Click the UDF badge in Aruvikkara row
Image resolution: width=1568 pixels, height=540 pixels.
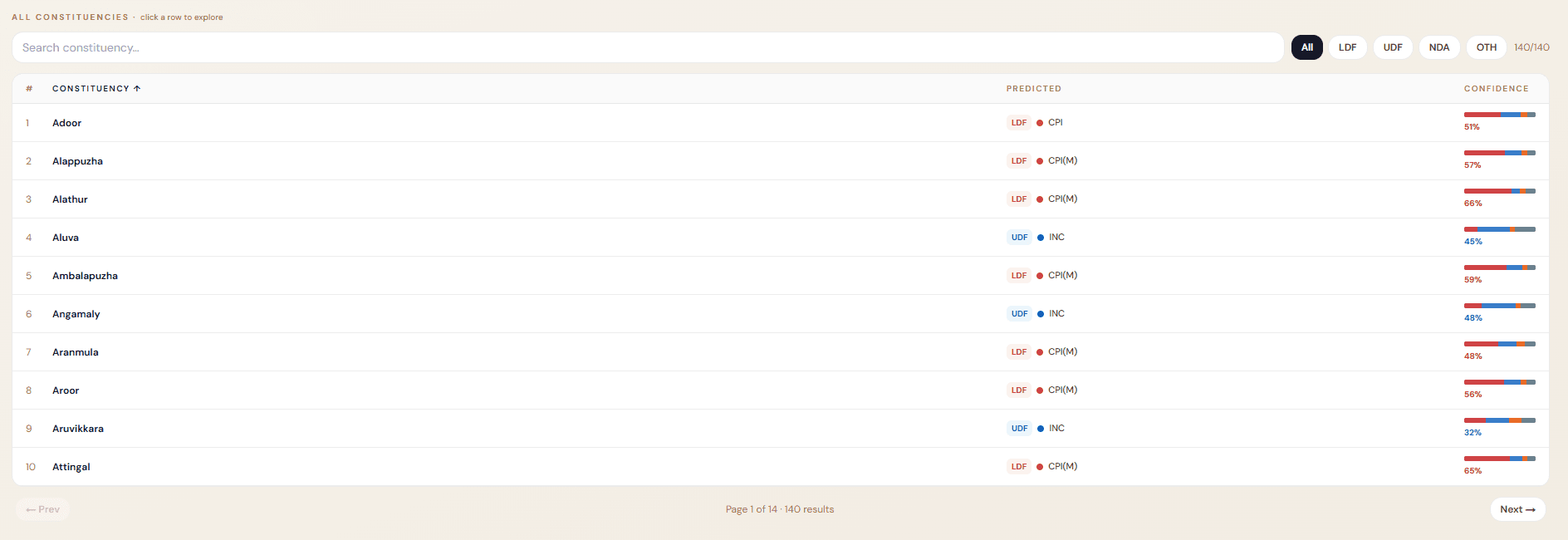1019,429
